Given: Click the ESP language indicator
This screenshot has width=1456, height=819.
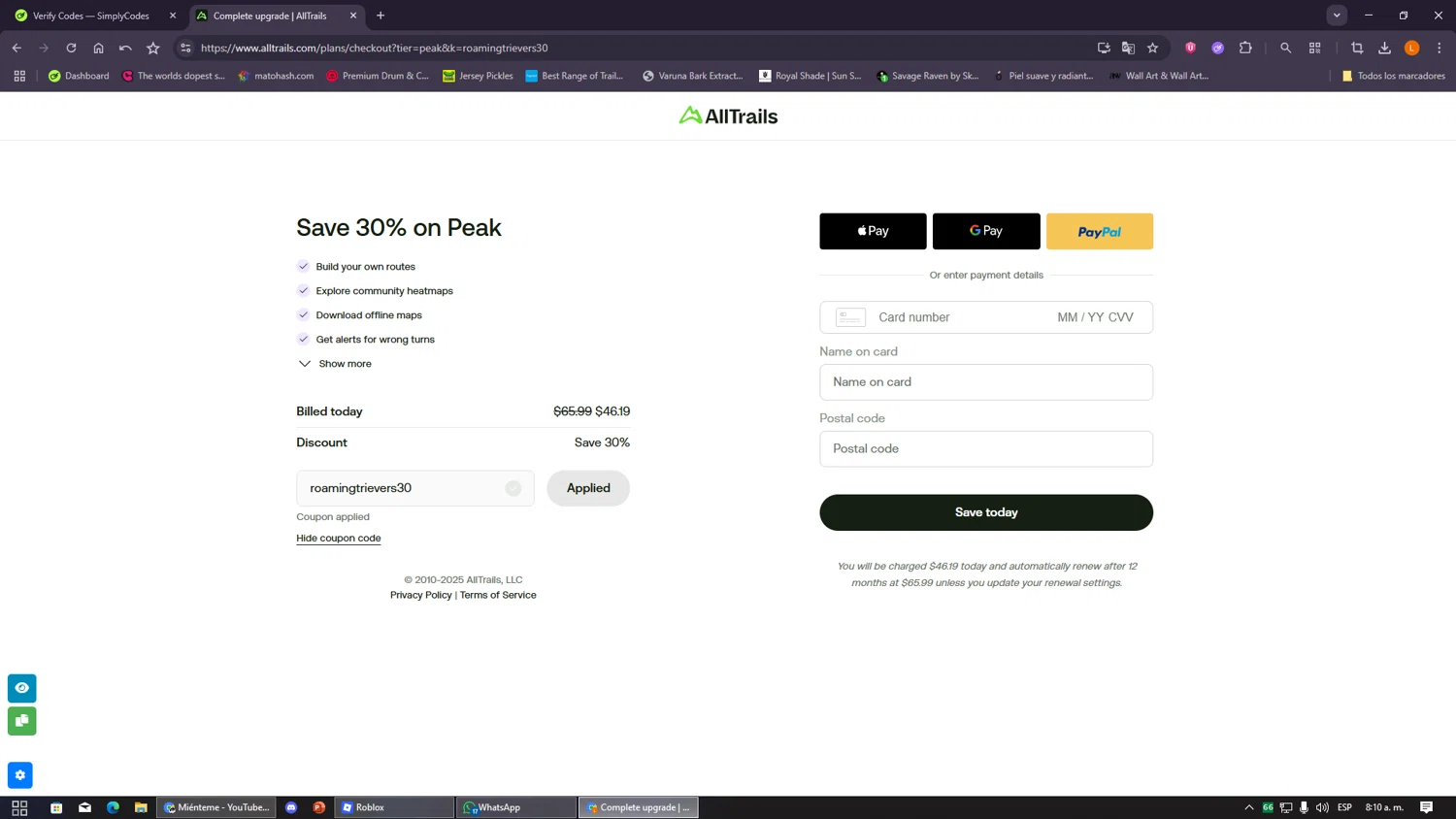Looking at the screenshot, I should [1344, 807].
